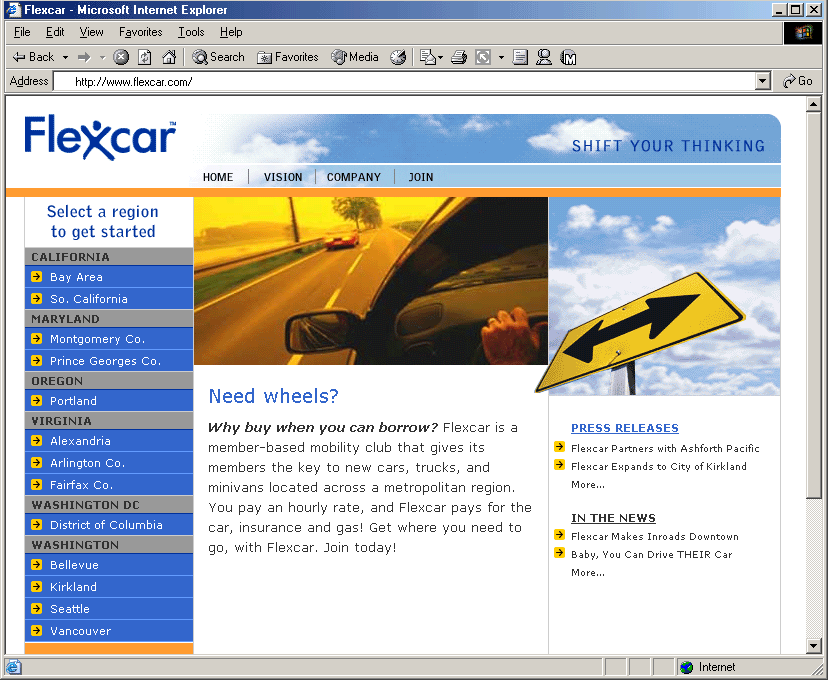
Task: Select the So. California region
Action: pos(109,299)
